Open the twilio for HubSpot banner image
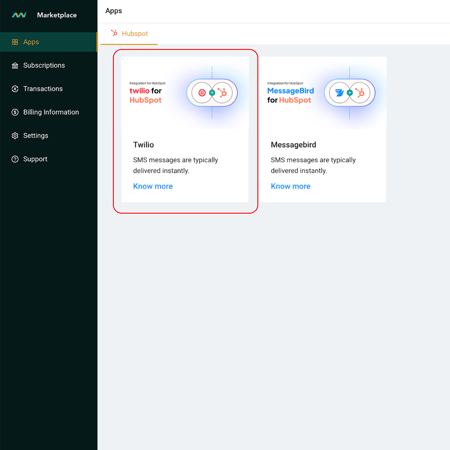 point(185,93)
